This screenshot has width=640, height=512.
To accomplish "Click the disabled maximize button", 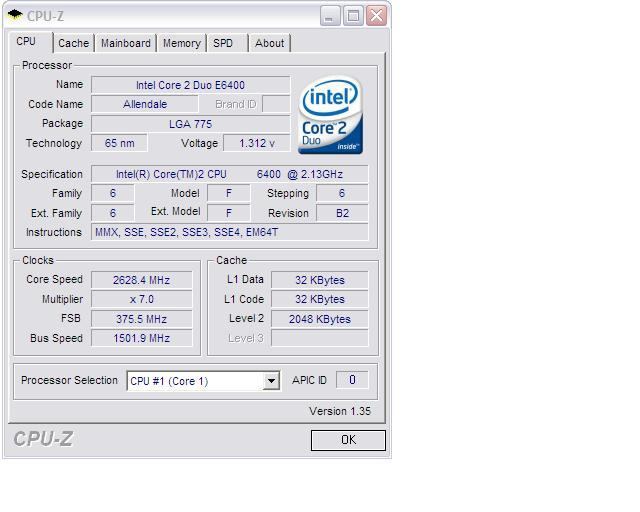I will [353, 16].
